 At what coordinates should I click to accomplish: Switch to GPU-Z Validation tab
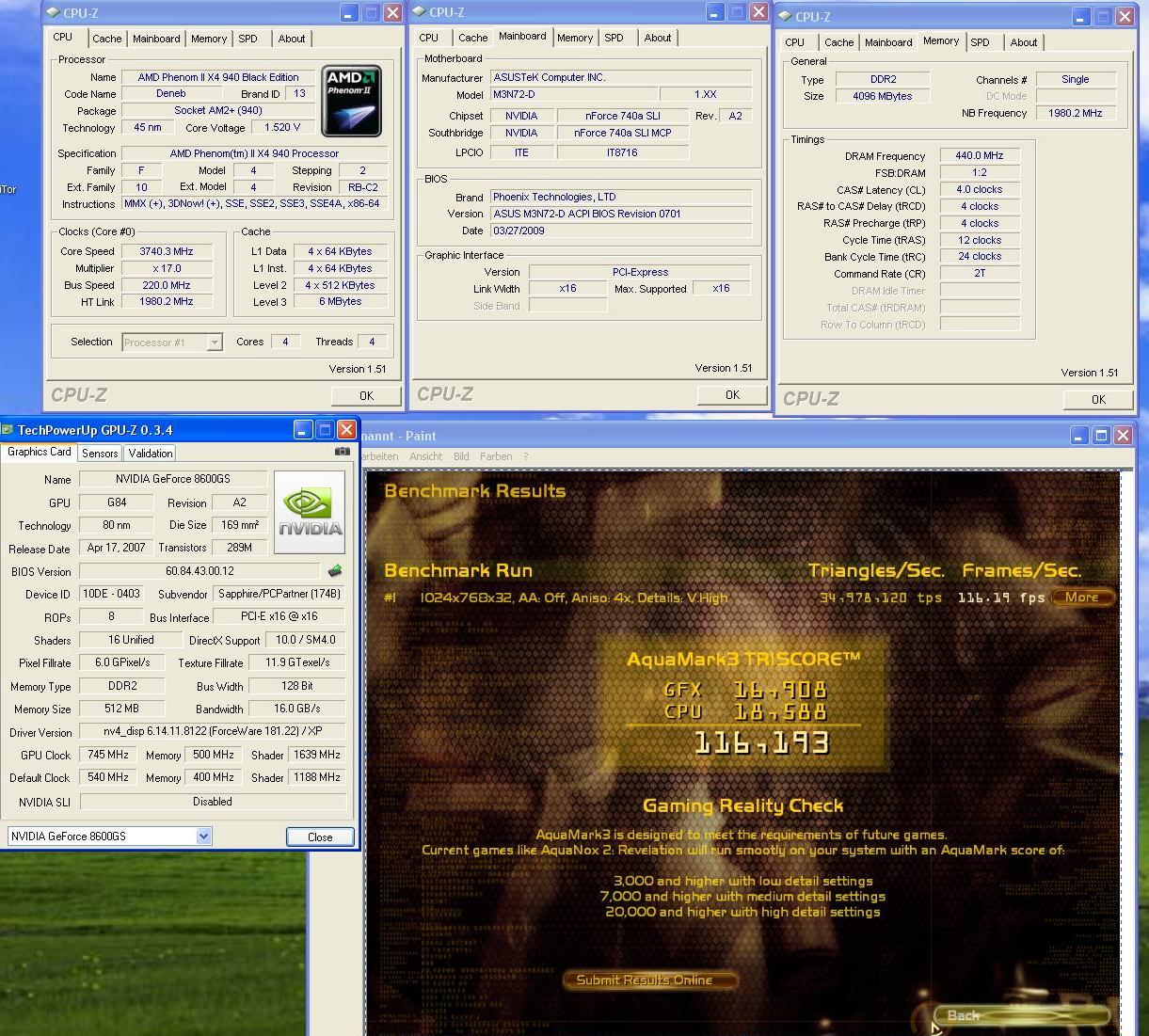(x=151, y=453)
